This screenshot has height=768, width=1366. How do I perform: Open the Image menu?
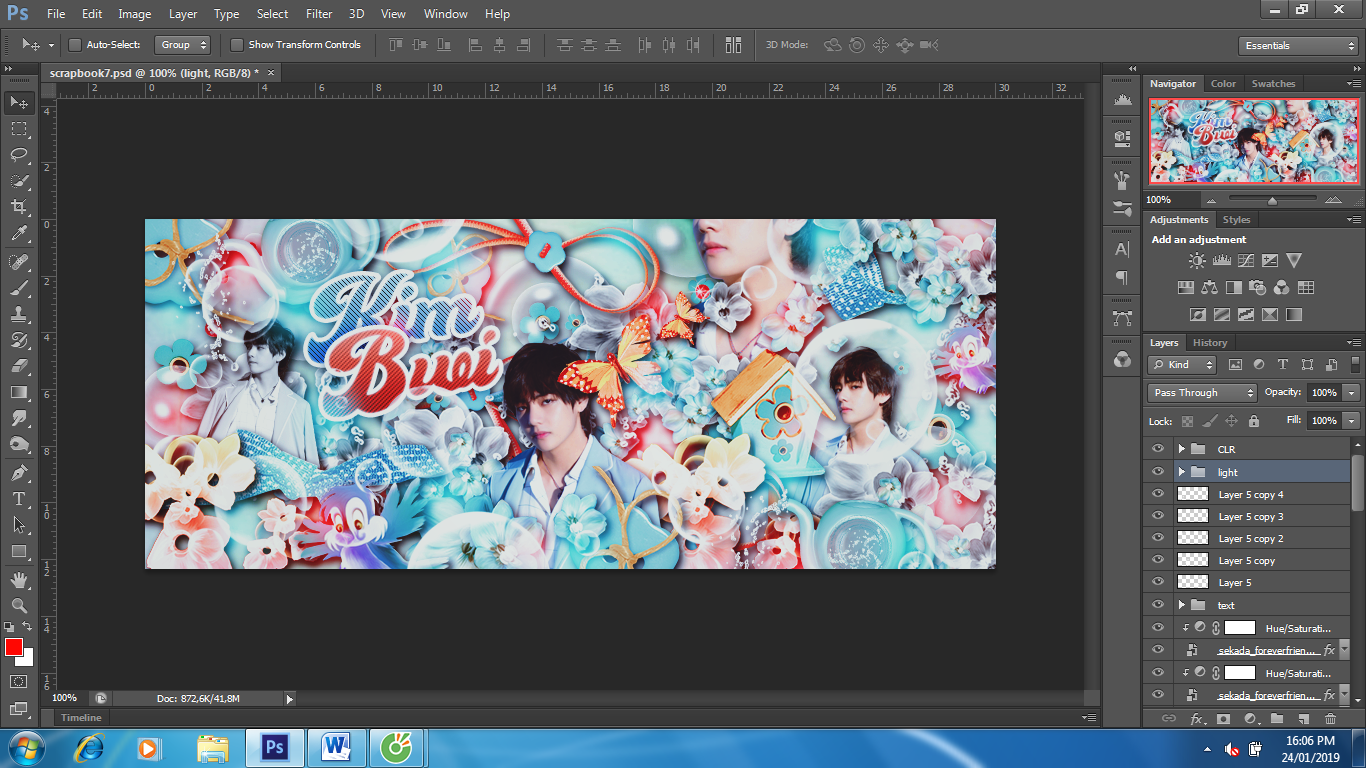coord(135,14)
